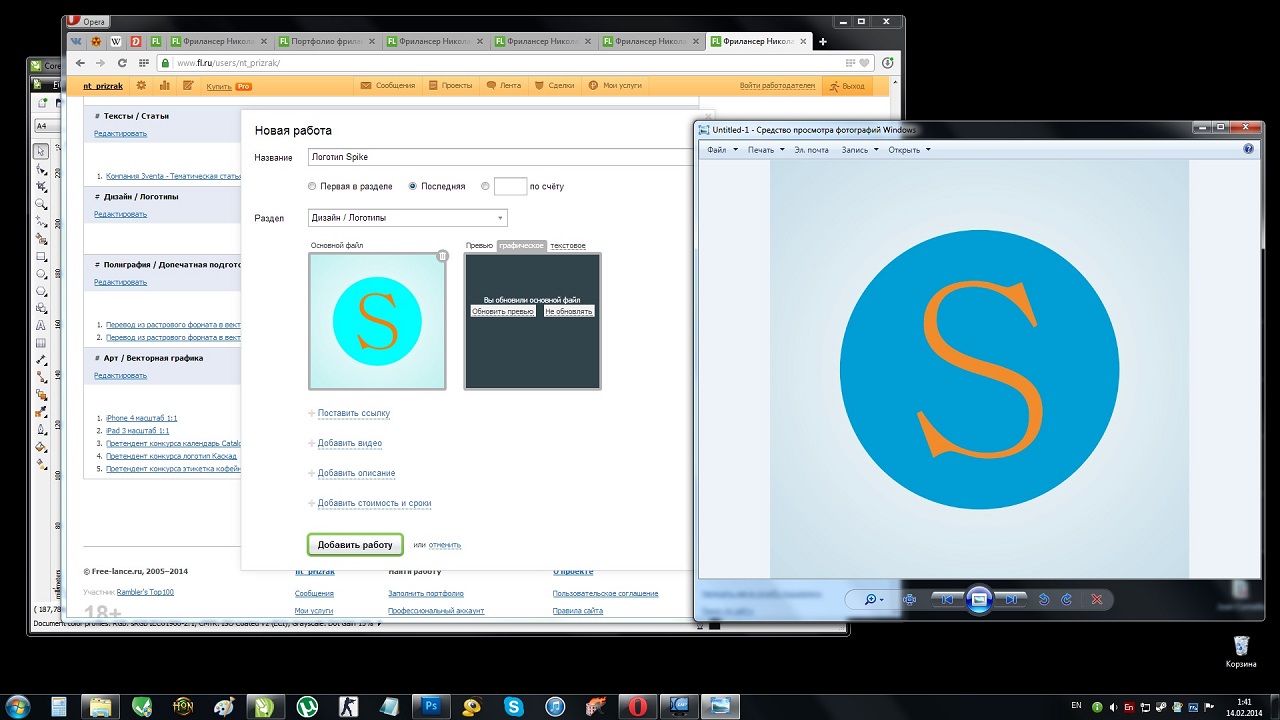Click the Выход logout button
The image size is (1280, 720).
pyautogui.click(x=846, y=86)
